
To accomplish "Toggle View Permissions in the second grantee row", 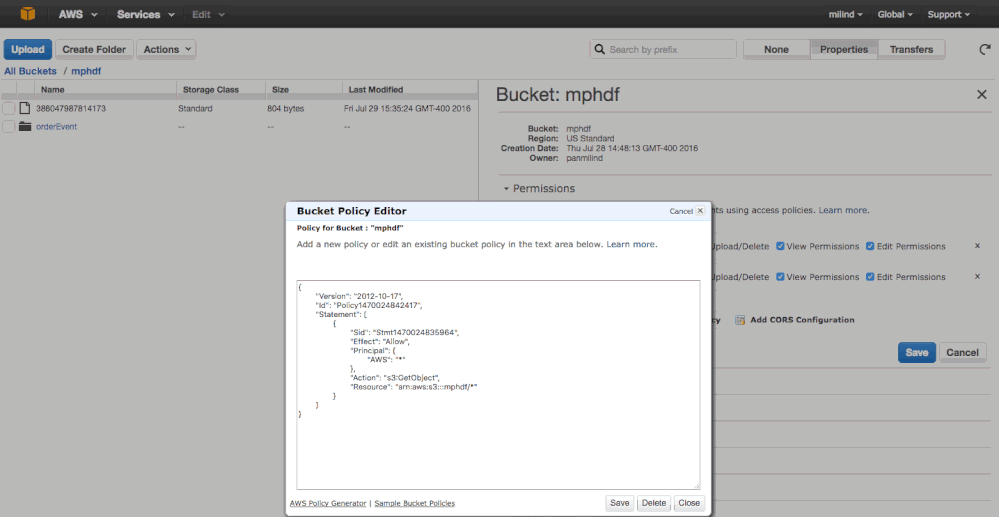I will (780, 277).
